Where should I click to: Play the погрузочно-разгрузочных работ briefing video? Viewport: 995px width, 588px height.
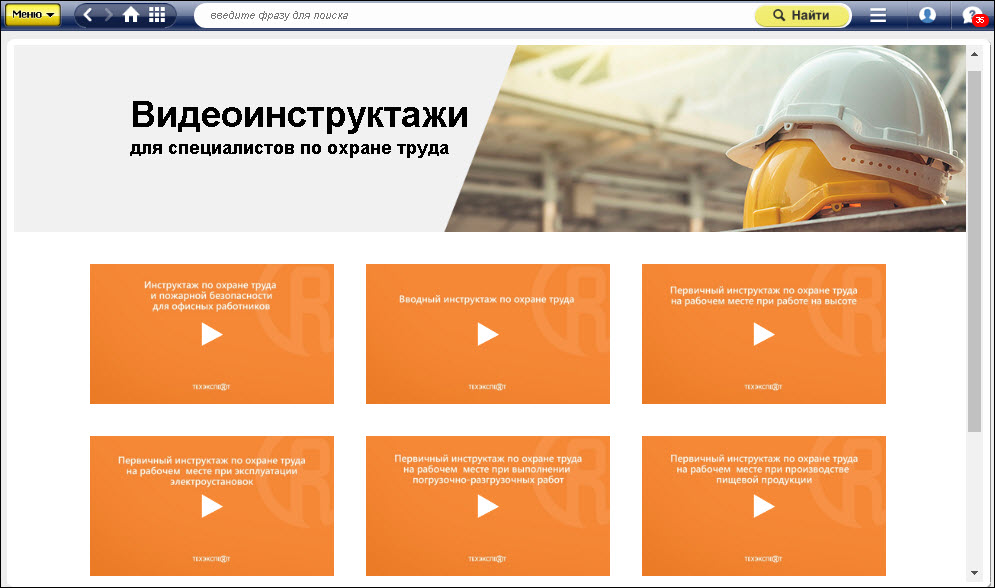(x=488, y=507)
